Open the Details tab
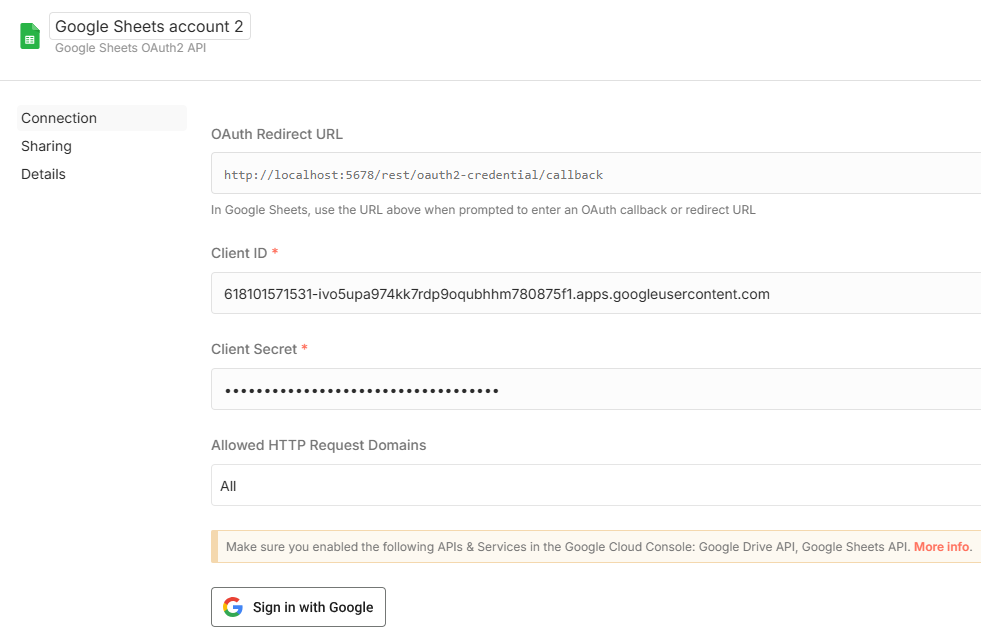The height and width of the screenshot is (635, 981). pyautogui.click(x=43, y=174)
